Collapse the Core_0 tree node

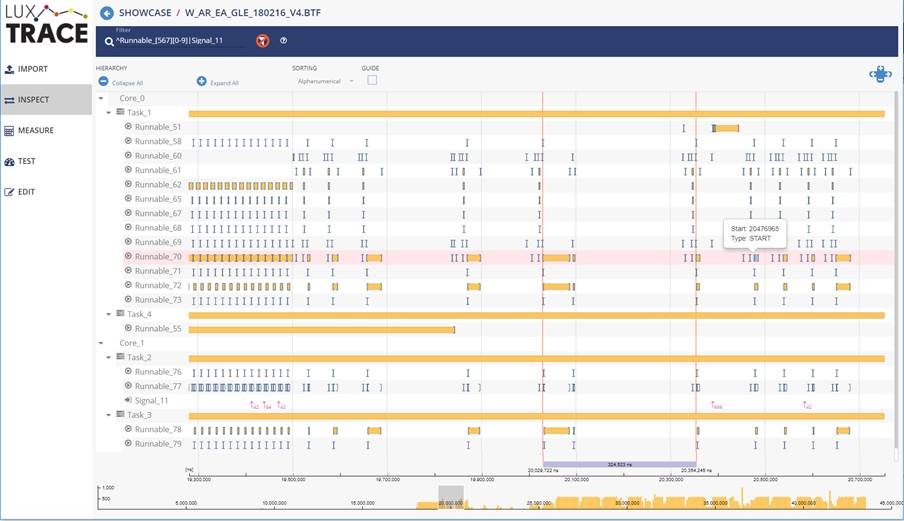click(x=100, y=98)
